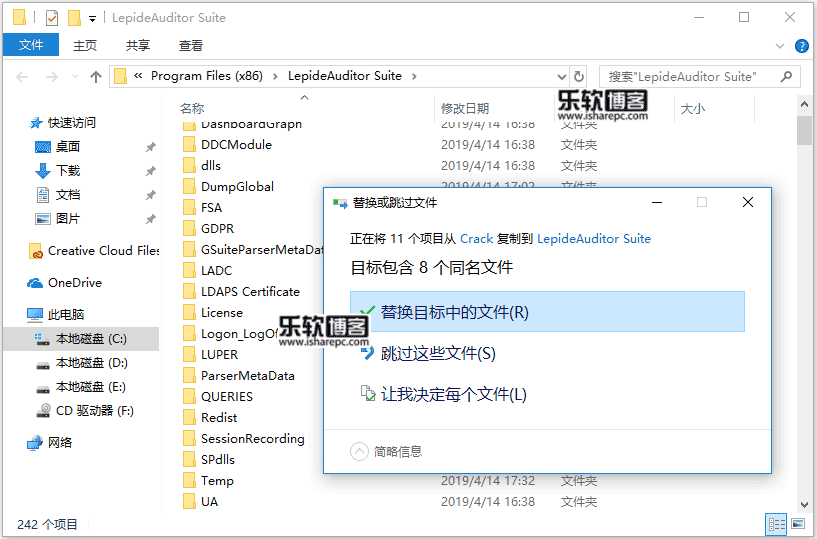Select the dlls folder
817x539 pixels.
click(202, 165)
